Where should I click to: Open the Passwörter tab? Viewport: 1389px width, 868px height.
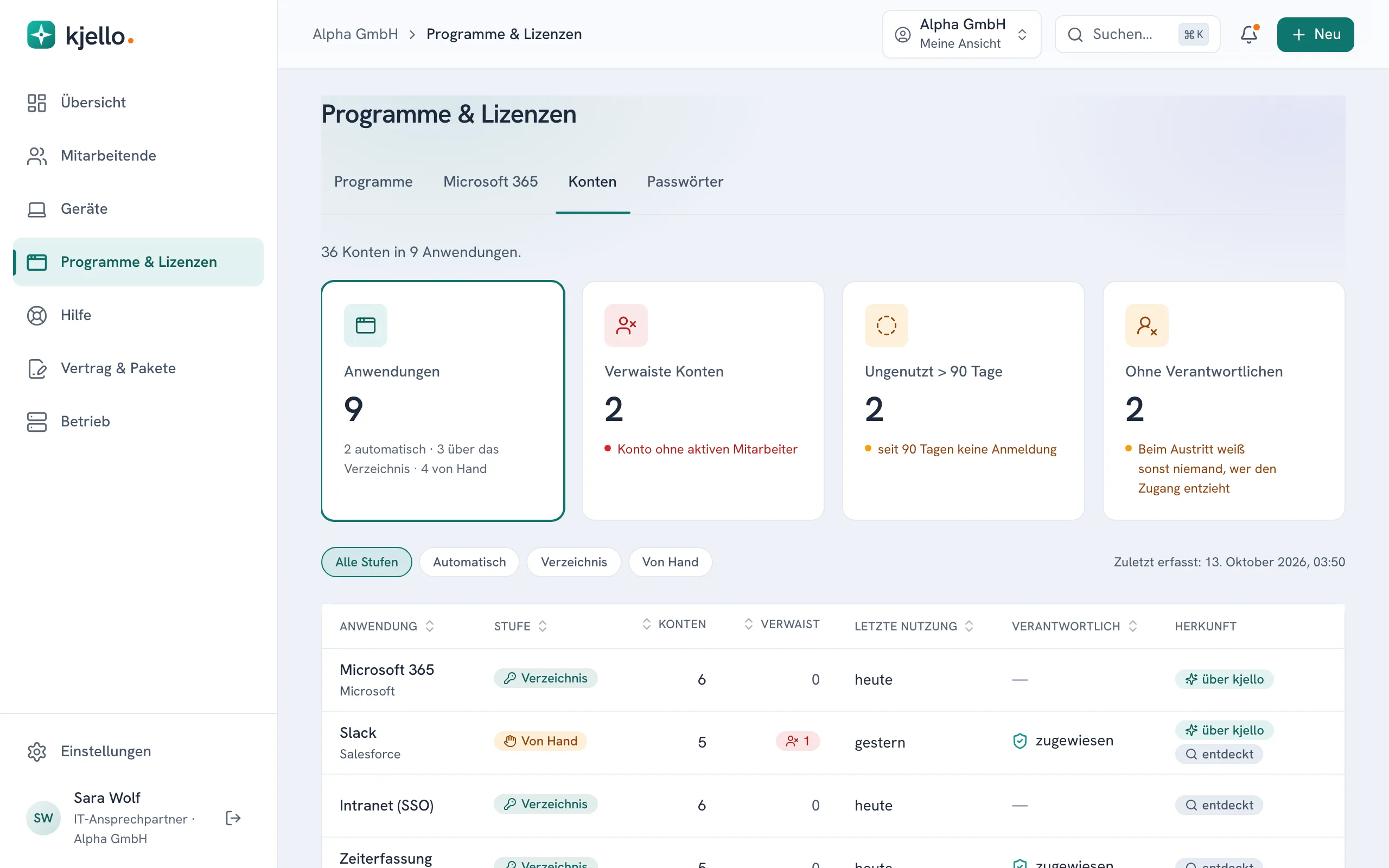pyautogui.click(x=685, y=182)
